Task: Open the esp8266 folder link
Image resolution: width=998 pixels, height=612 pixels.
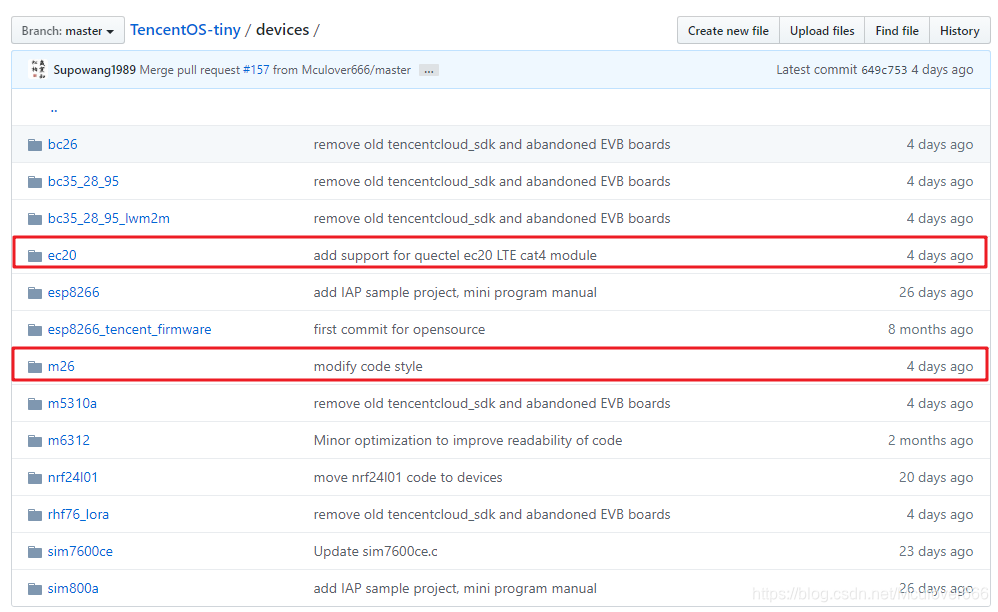Action: click(73, 293)
